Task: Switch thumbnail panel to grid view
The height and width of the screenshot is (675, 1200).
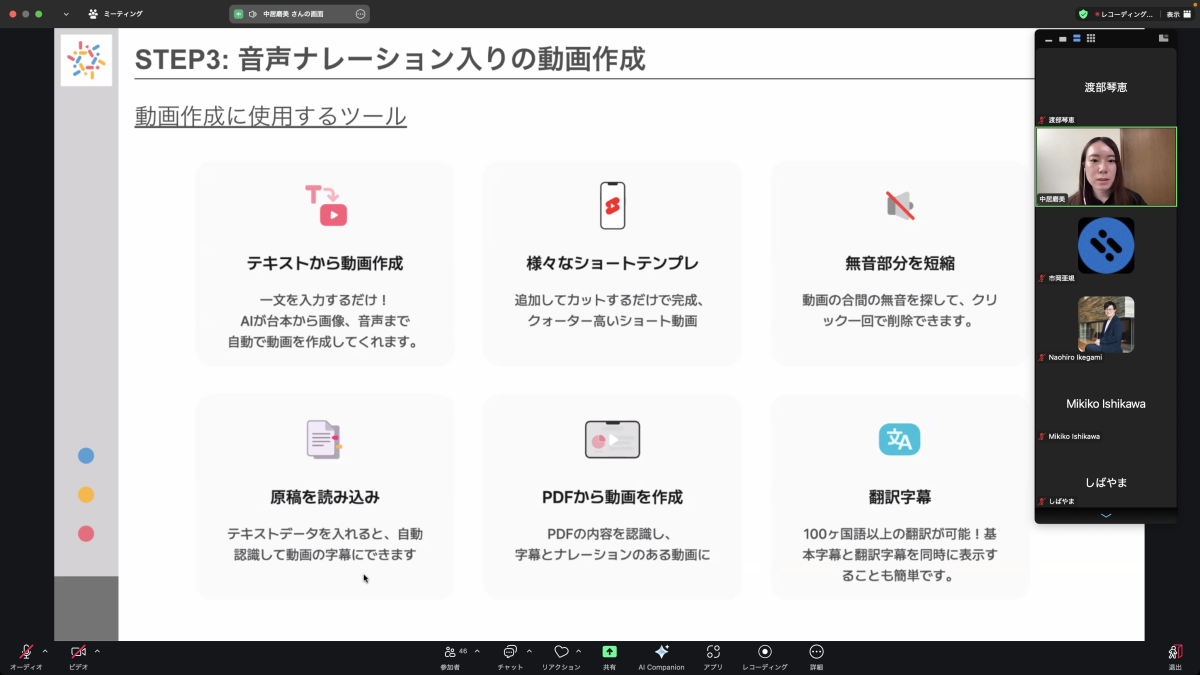Action: (x=1090, y=38)
